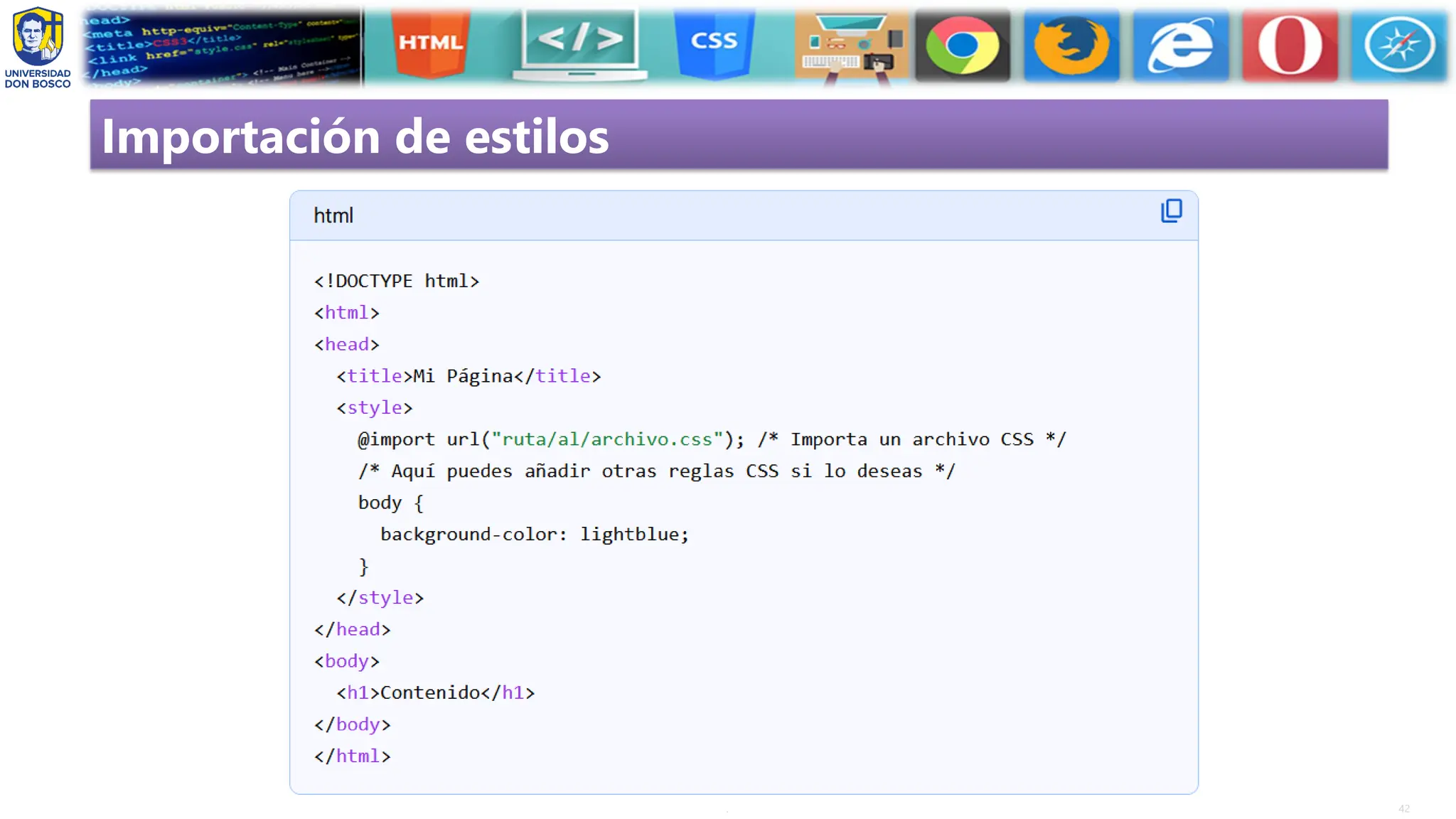
Task: Click the Universidad Don Bosco logo
Action: coord(38,47)
